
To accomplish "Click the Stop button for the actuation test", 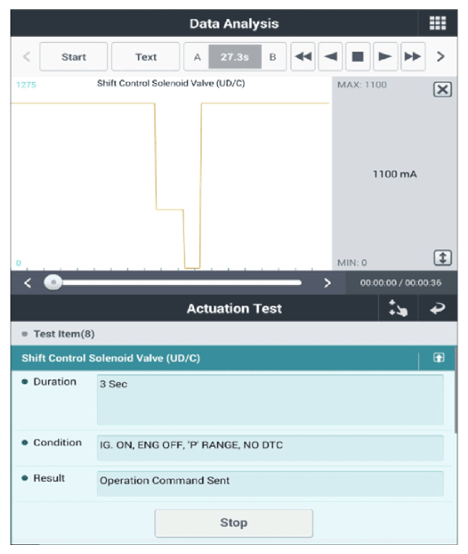I will 234,523.
